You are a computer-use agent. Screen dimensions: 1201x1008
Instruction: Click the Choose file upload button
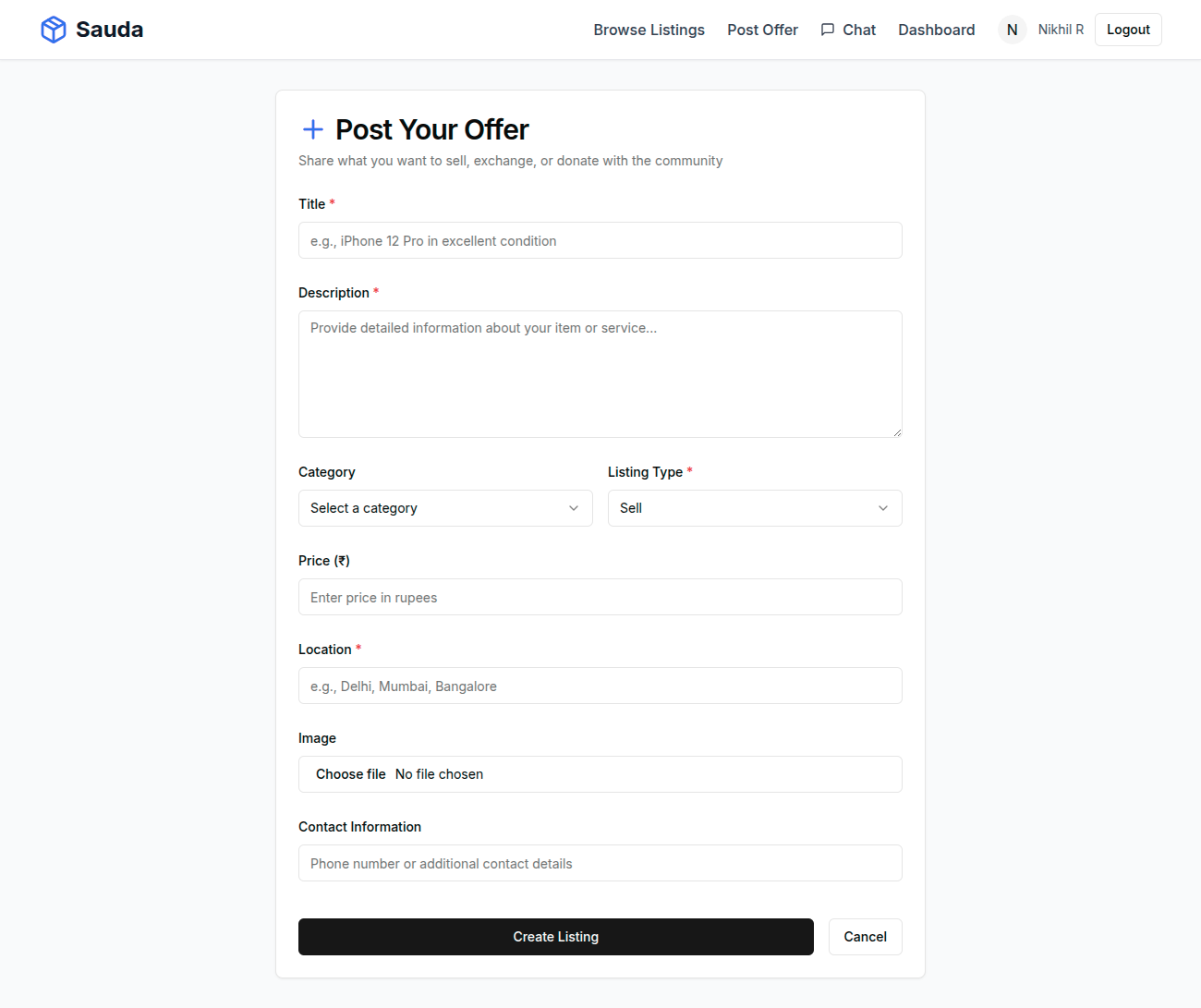point(351,774)
